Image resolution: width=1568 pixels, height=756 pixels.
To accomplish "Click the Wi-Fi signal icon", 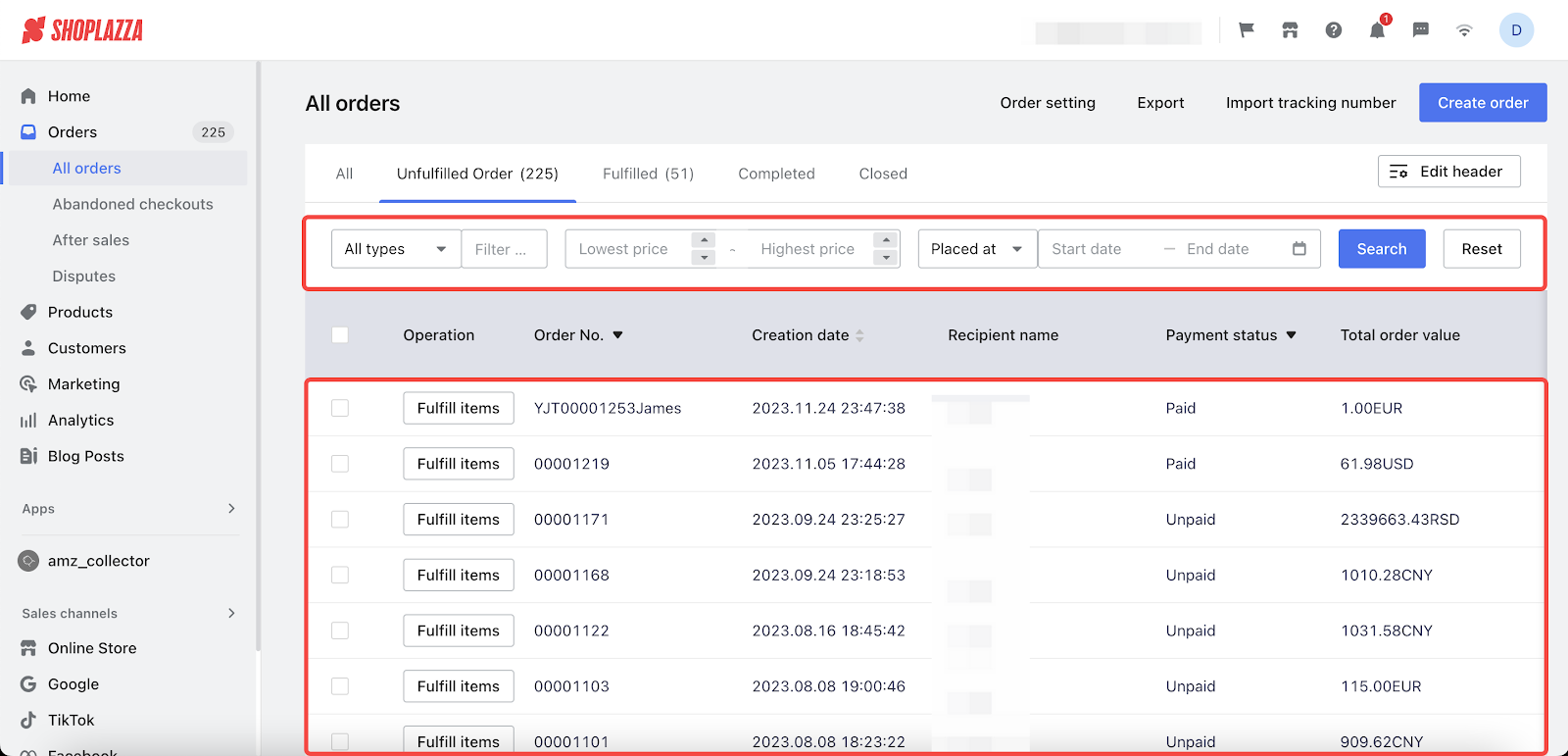I will (1464, 30).
